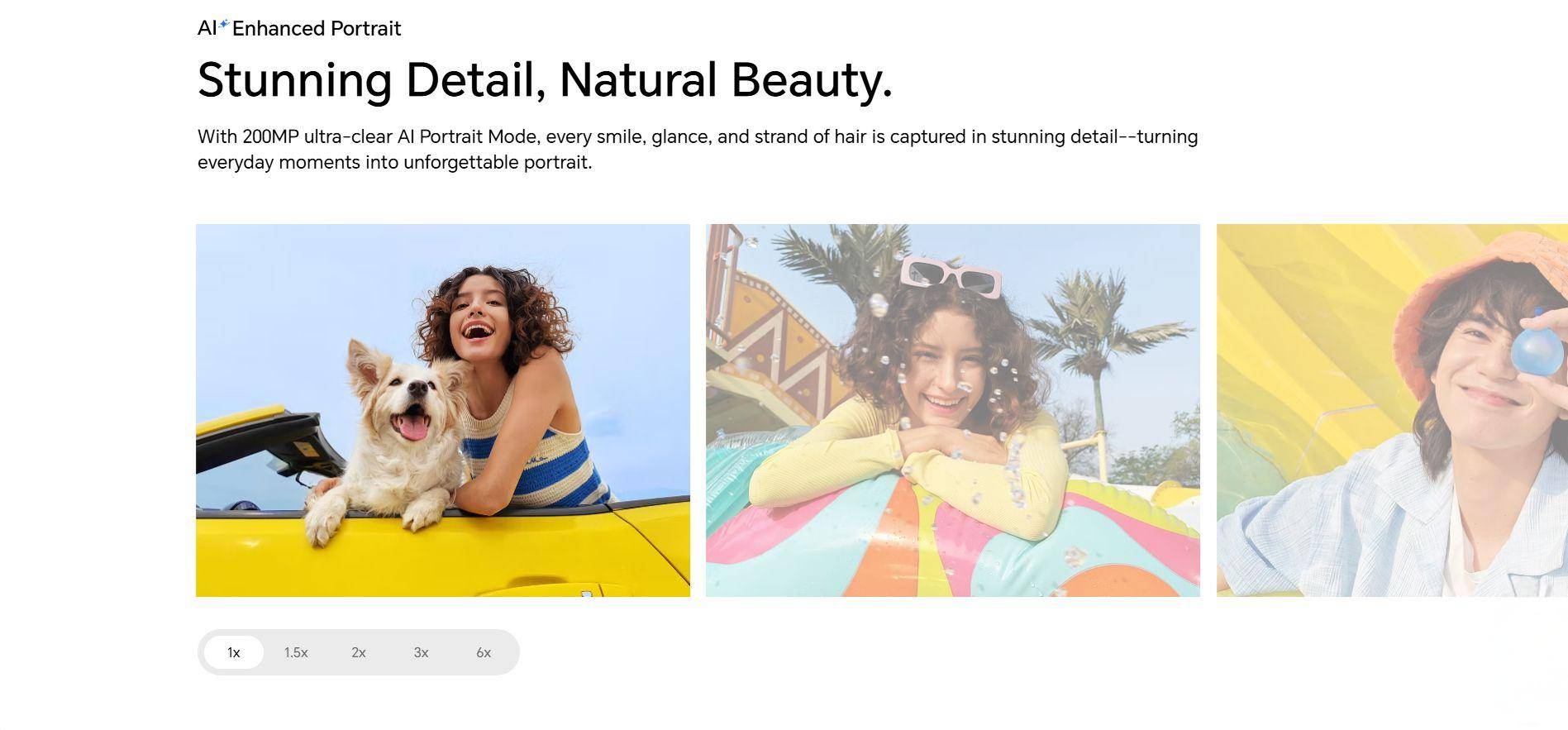Click the 200MP AI Portrait Mode description
The height and width of the screenshot is (730, 1568).
698,149
